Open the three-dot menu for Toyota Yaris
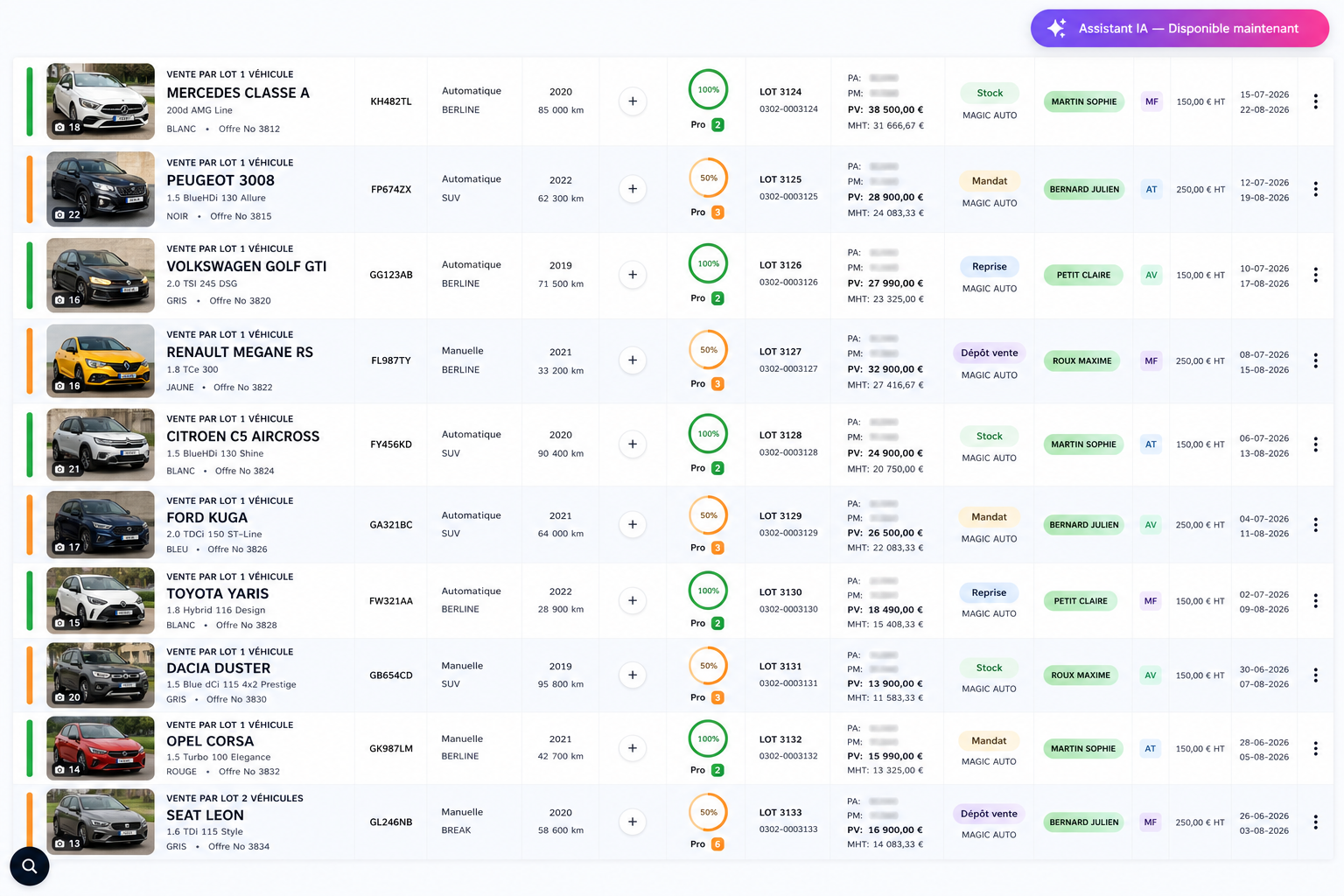The width and height of the screenshot is (1344, 896). click(1315, 601)
